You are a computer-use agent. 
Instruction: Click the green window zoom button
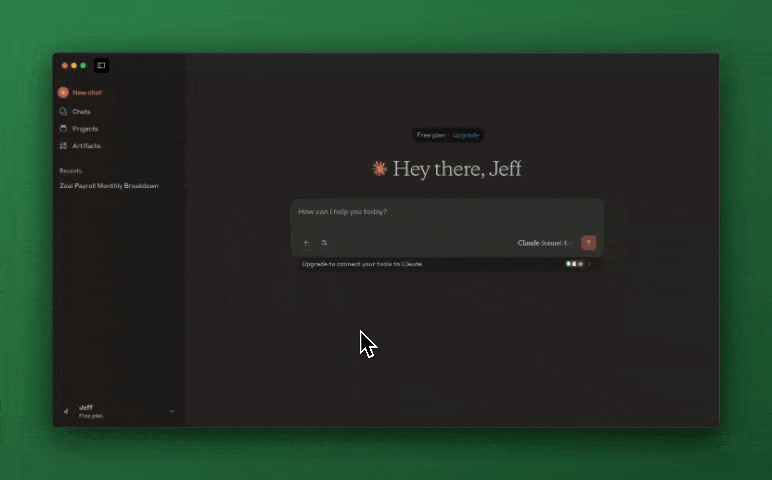point(83,65)
